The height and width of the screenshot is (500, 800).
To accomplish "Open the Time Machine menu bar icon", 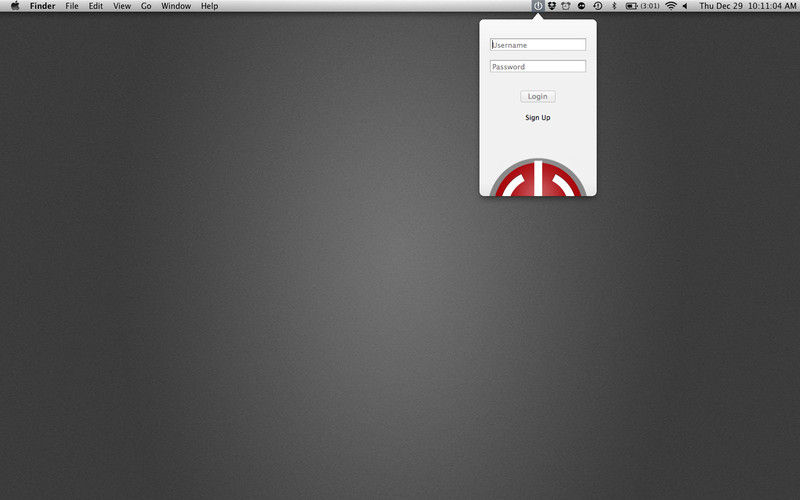I will pyautogui.click(x=598, y=6).
